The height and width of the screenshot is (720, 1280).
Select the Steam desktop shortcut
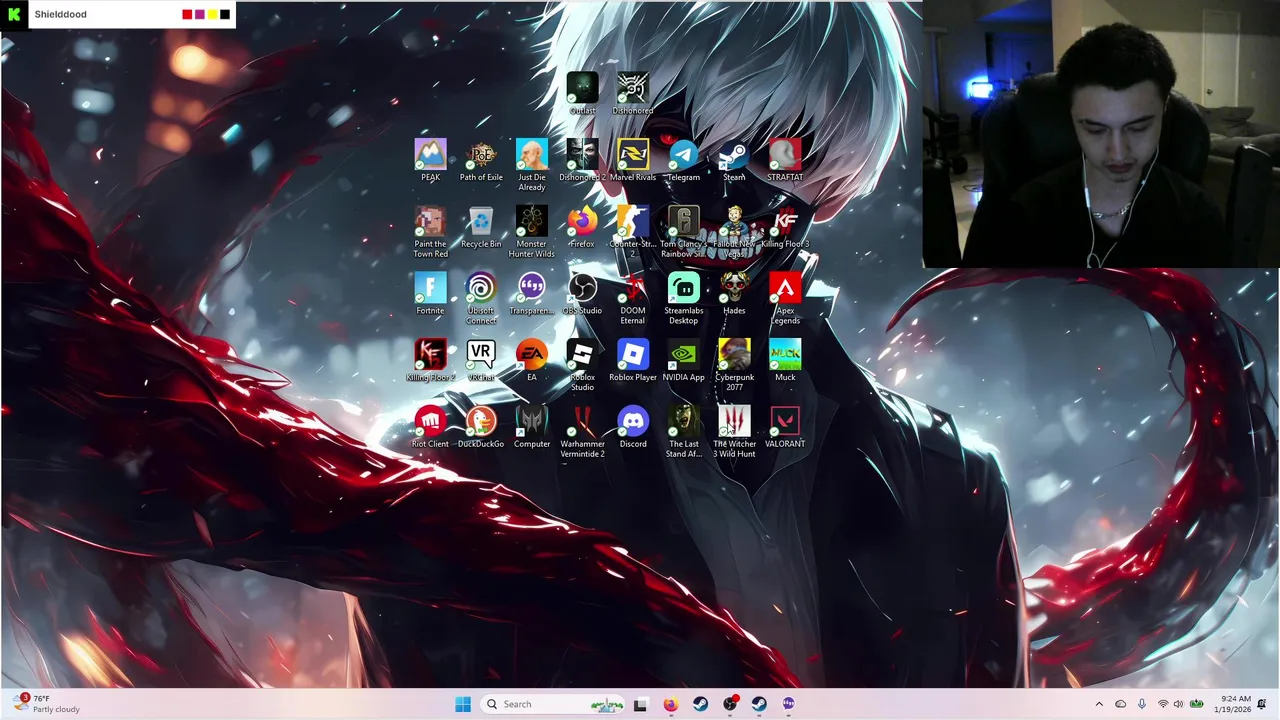[734, 160]
